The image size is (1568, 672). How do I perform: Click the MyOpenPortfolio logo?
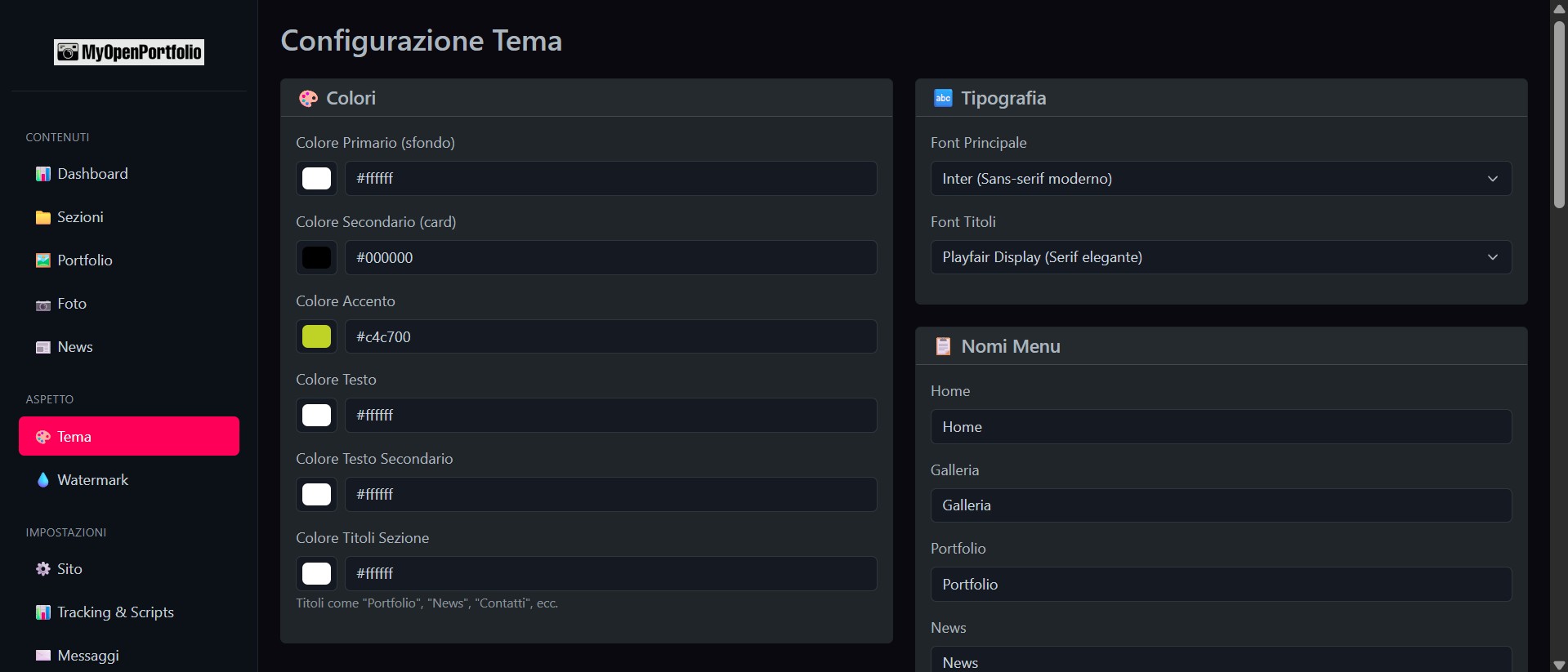pyautogui.click(x=129, y=52)
